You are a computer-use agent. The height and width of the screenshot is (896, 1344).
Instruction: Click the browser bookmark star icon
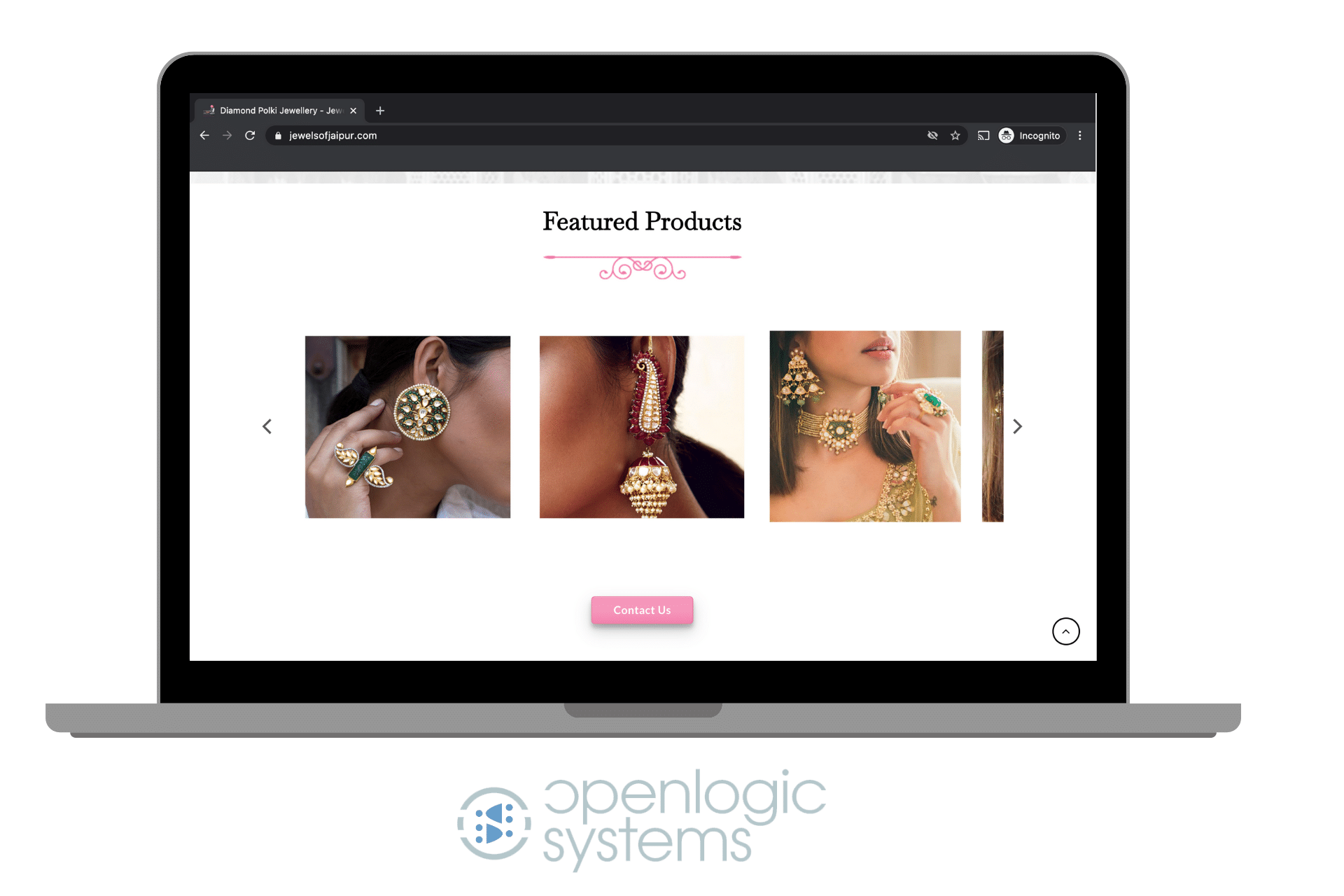953,135
